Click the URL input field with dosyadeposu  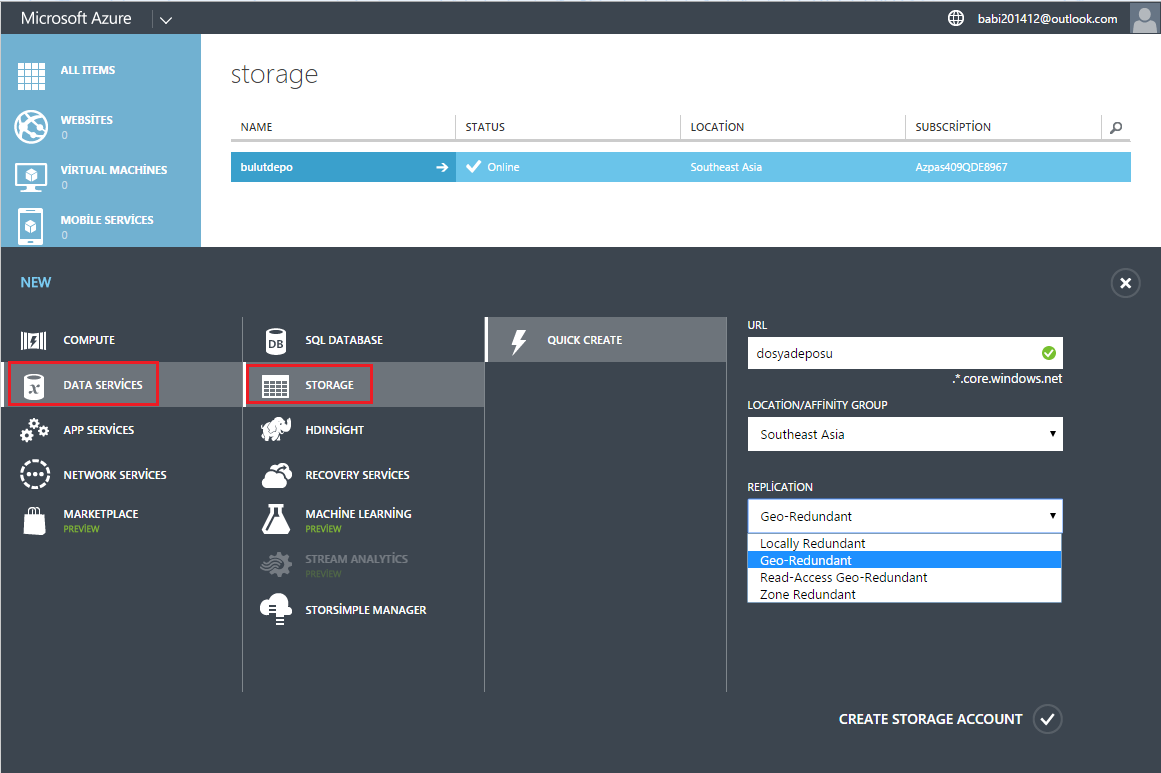pyautogui.click(x=905, y=353)
